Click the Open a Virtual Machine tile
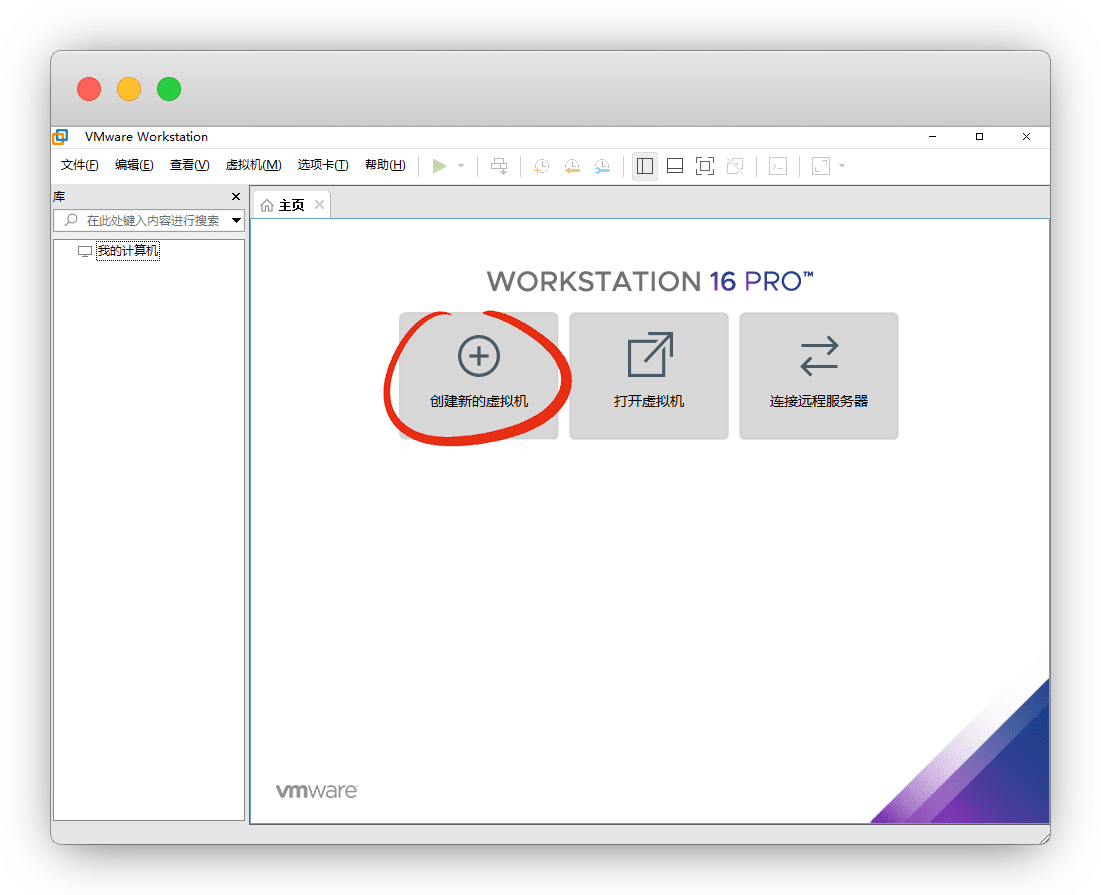 pyautogui.click(x=649, y=375)
